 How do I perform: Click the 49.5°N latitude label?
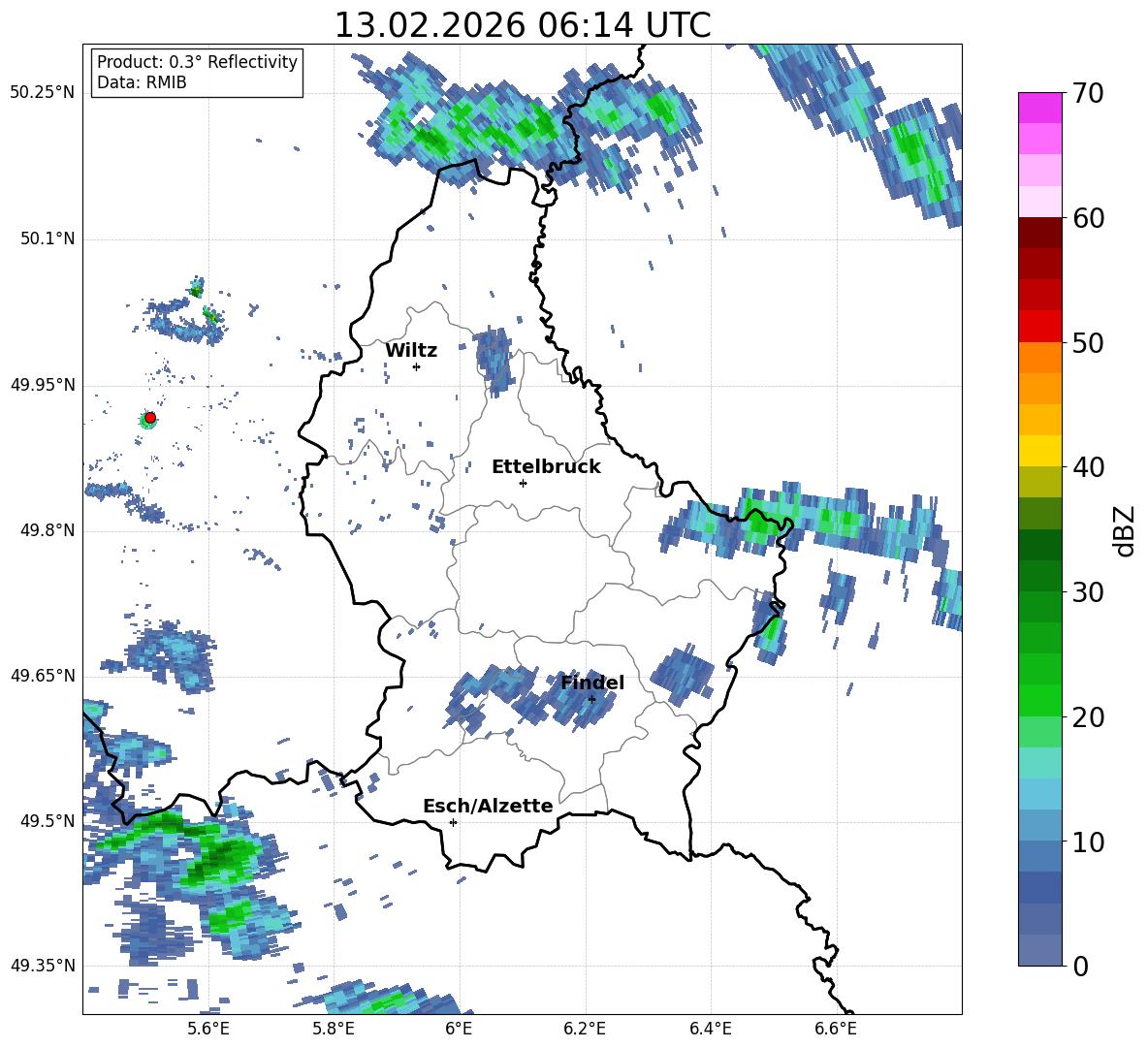tap(47, 821)
